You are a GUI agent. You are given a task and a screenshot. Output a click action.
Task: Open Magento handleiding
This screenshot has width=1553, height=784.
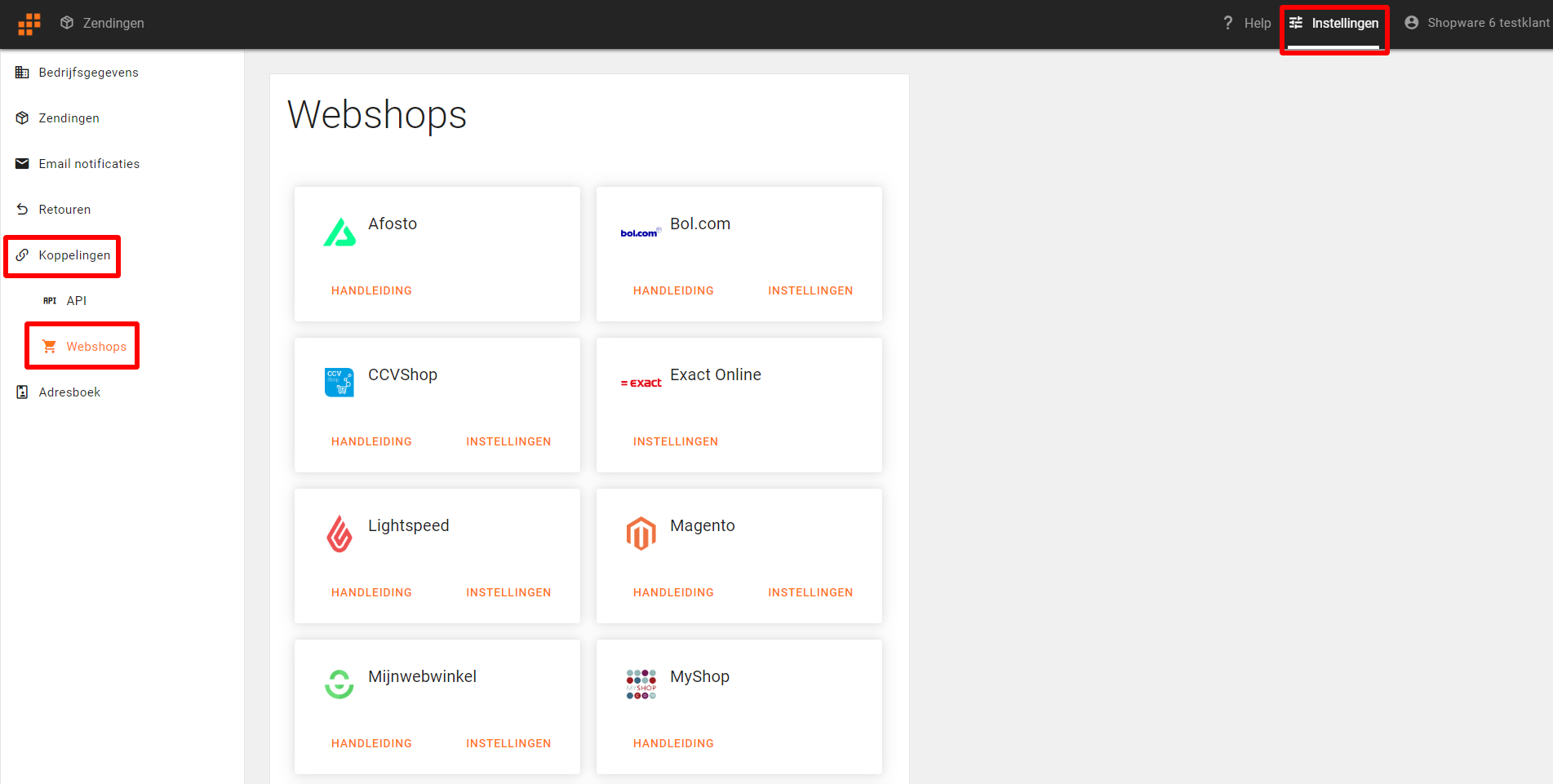[x=673, y=592]
